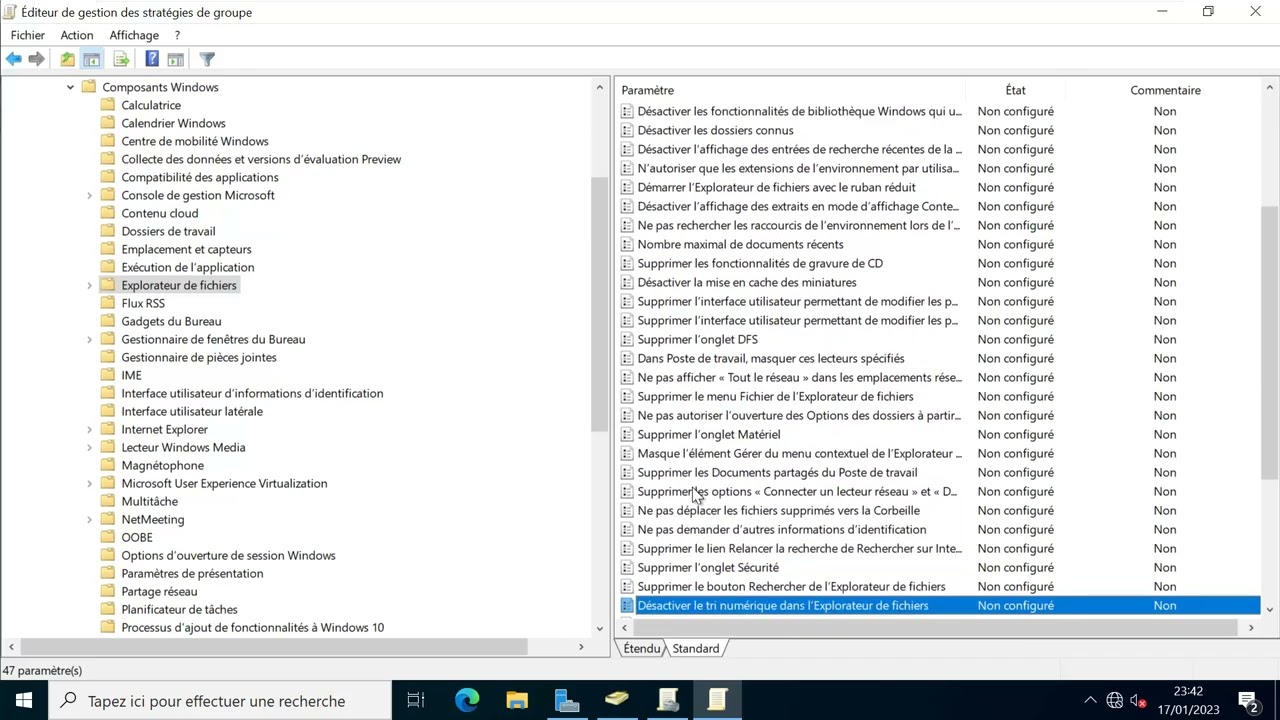Switch to the Standard tab
1280x720 pixels.
coord(696,648)
